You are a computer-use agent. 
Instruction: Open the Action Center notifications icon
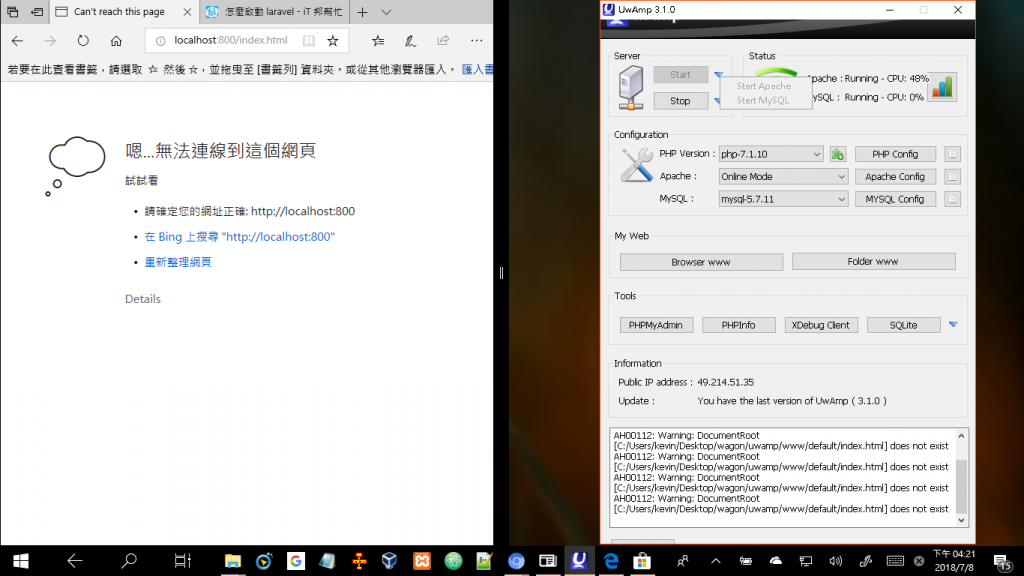click(x=1002, y=561)
